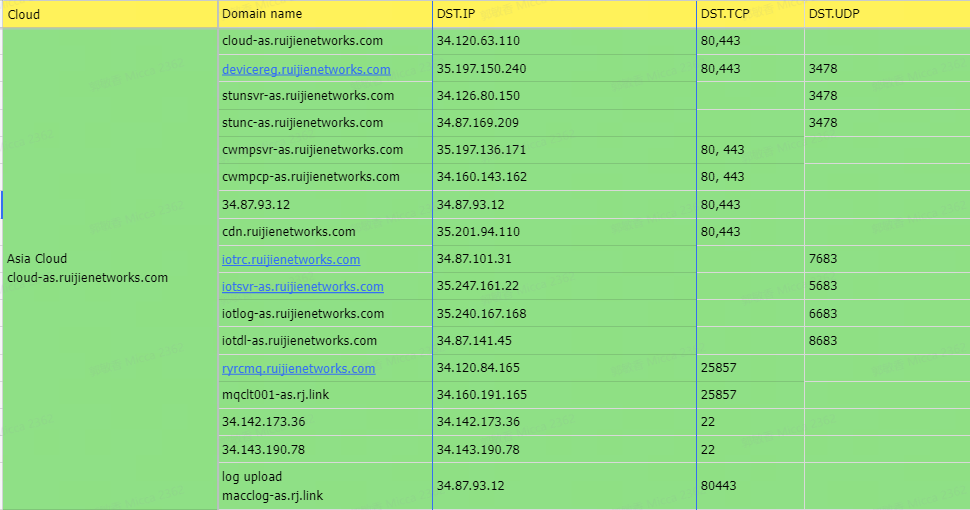Select UDP port 7683 cell

887,259
